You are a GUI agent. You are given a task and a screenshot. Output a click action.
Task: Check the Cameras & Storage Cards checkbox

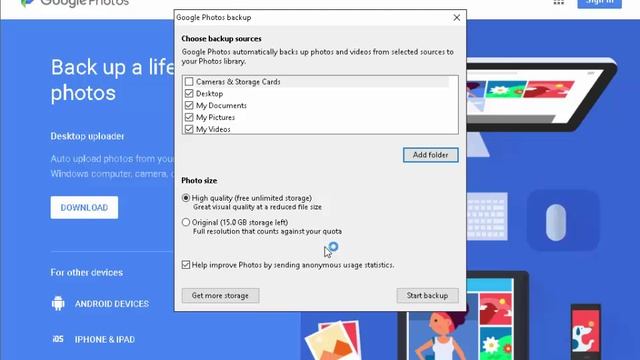click(189, 82)
